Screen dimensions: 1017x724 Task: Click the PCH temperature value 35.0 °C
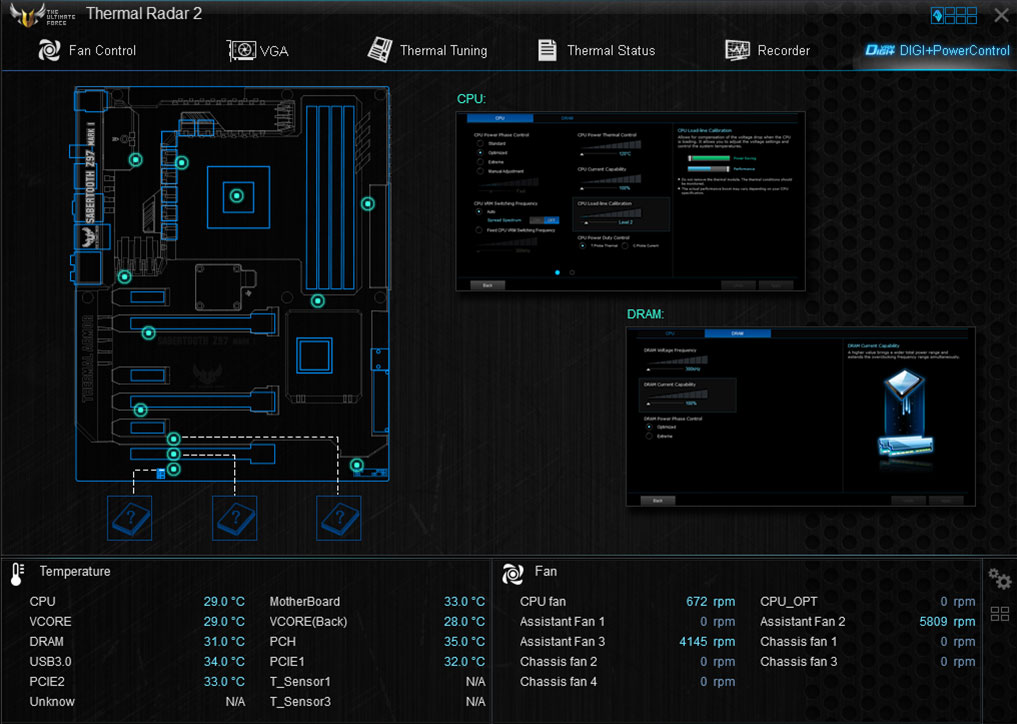[x=464, y=642]
